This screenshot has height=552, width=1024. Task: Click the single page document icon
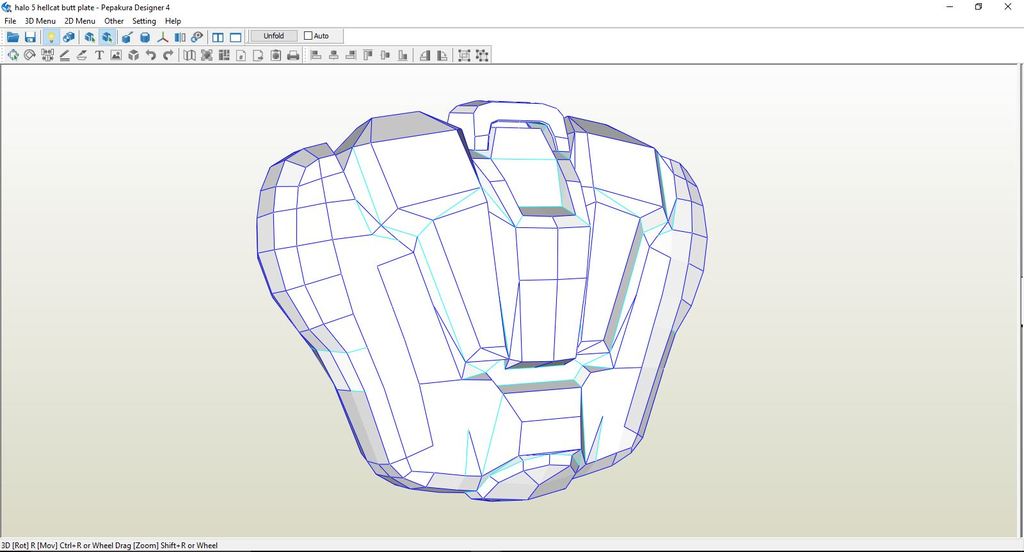click(x=241, y=56)
